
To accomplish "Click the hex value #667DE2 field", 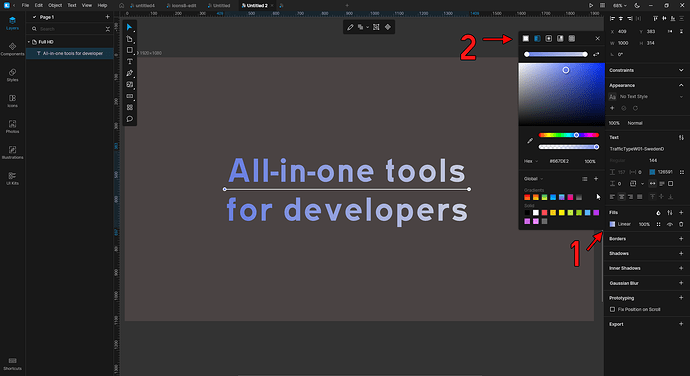I will (559, 162).
